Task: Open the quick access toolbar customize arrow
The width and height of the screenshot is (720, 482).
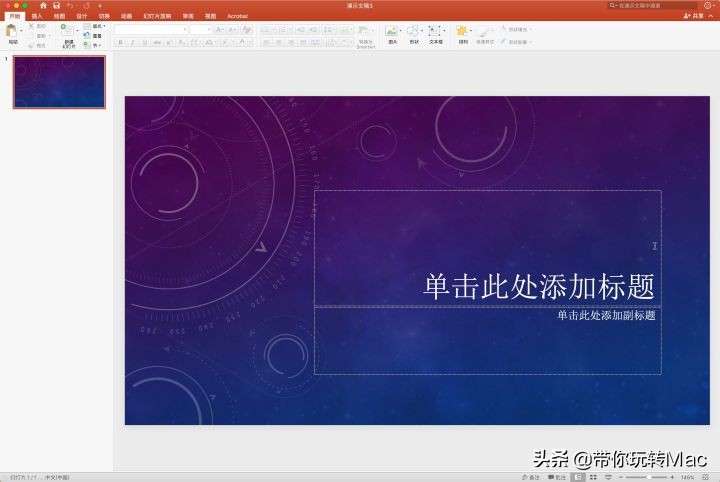Action: tap(100, 6)
